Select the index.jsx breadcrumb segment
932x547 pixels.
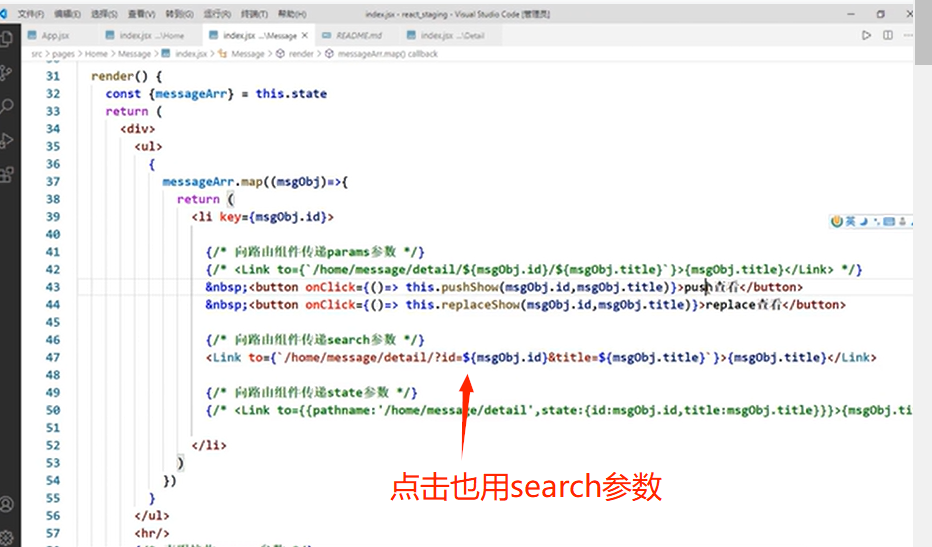[185, 54]
